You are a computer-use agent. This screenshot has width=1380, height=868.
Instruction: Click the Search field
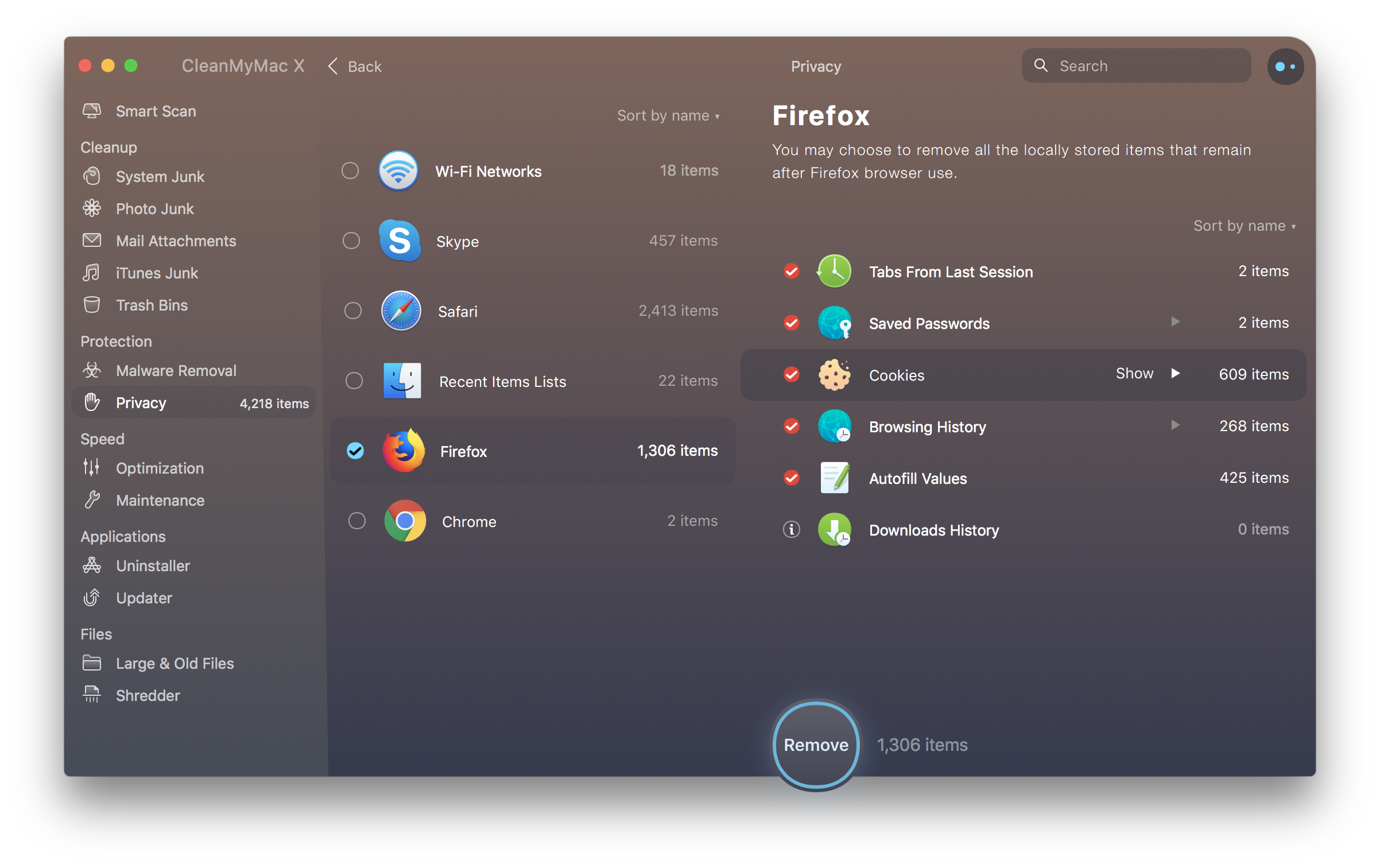(x=1135, y=65)
